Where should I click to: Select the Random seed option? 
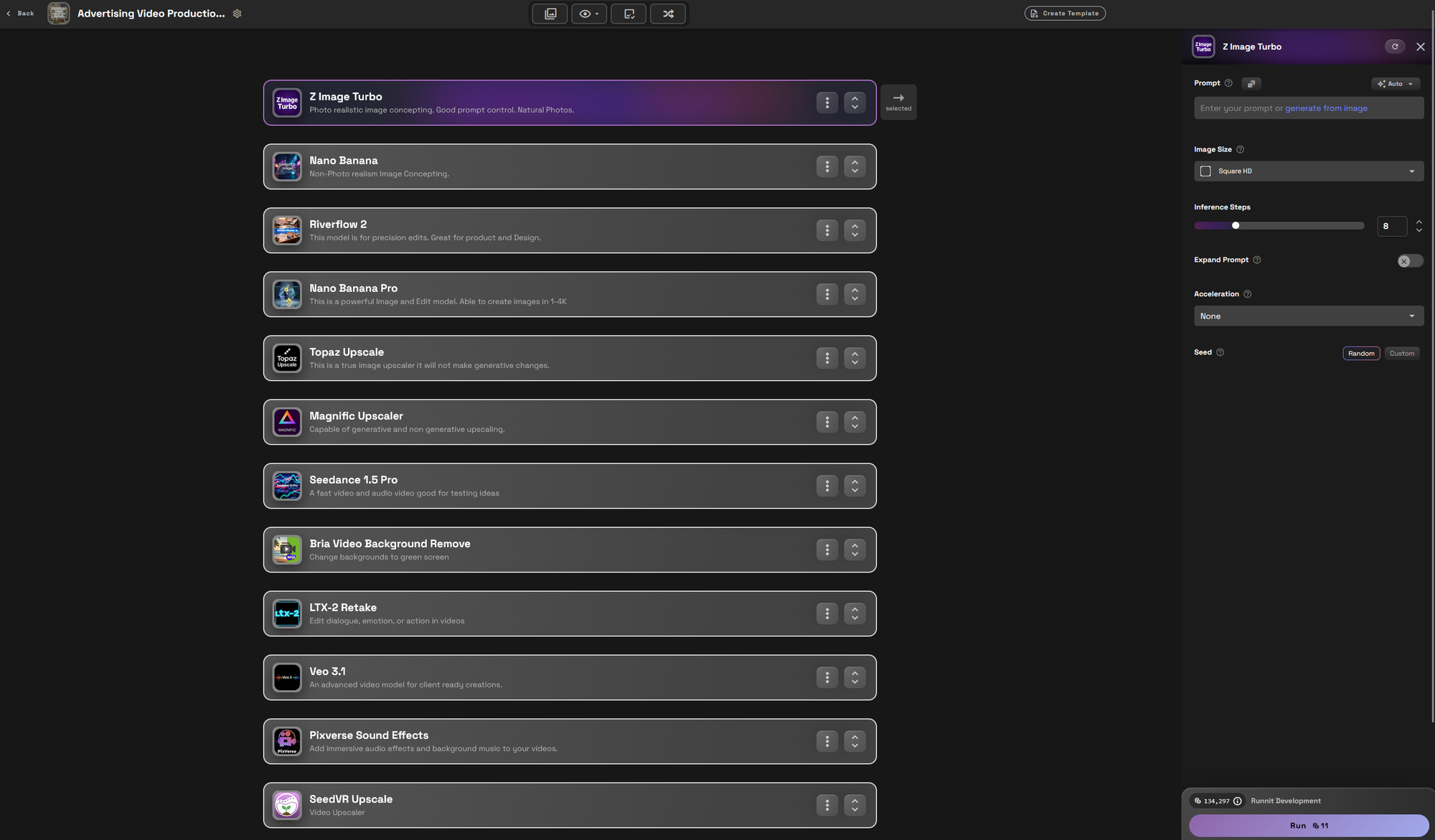click(x=1360, y=353)
